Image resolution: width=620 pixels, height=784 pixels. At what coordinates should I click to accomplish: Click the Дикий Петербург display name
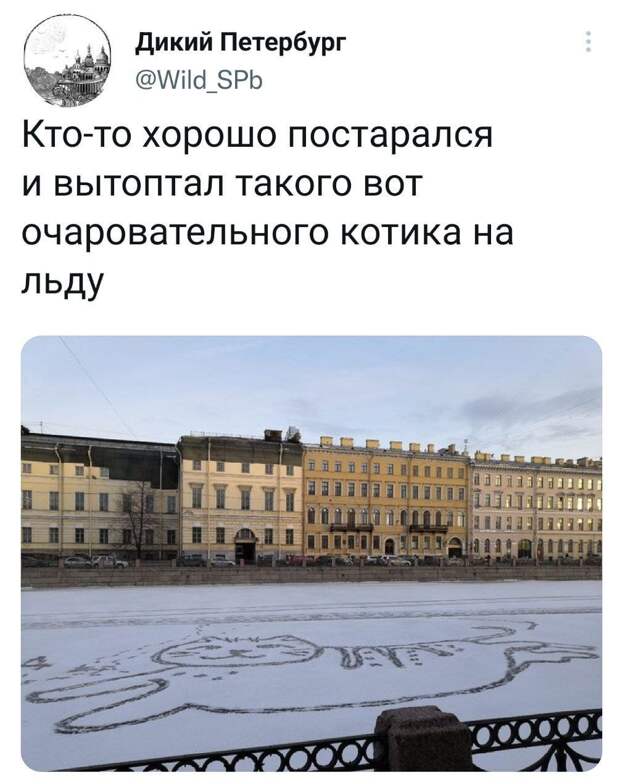241,44
